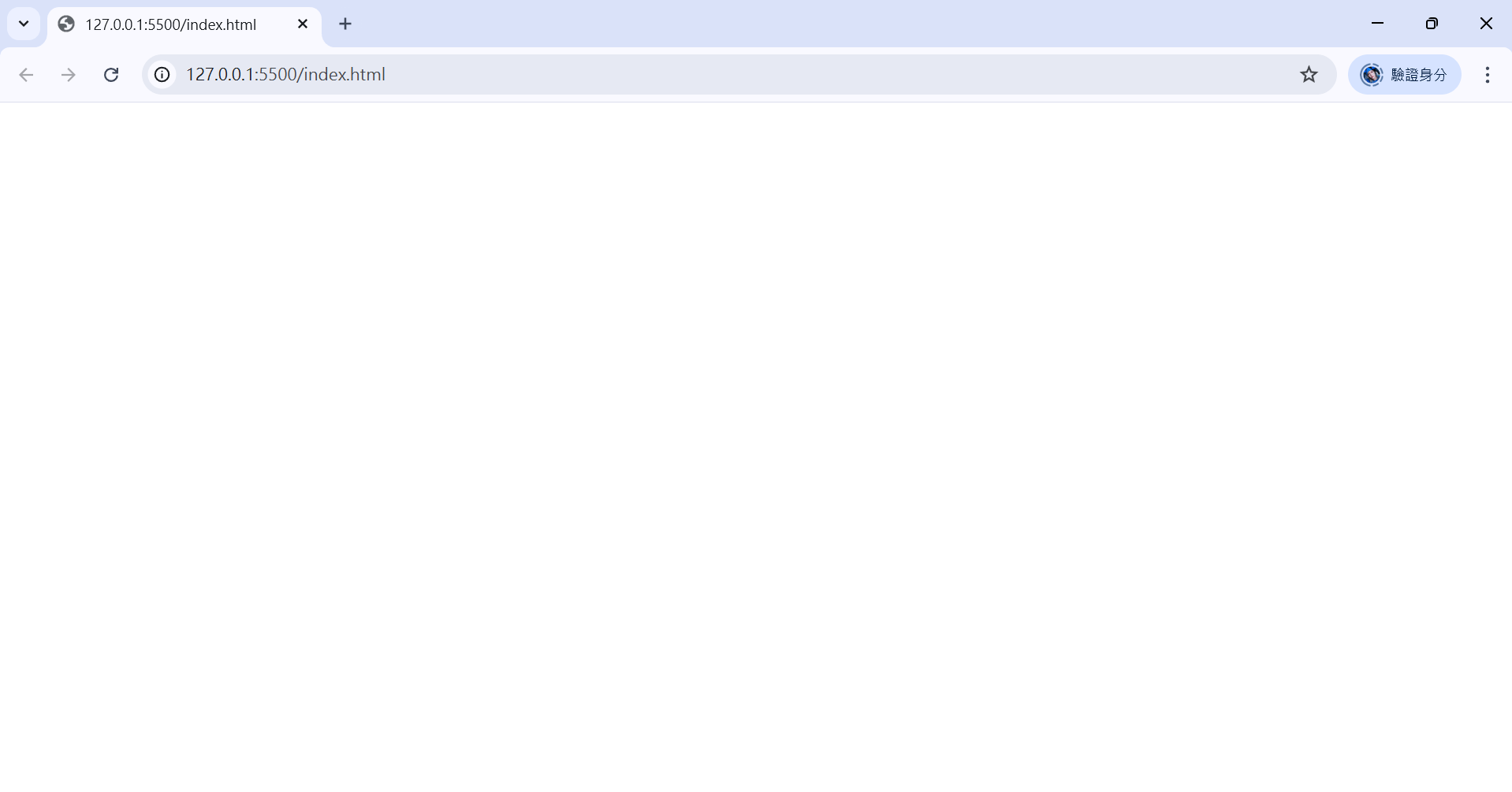Close the Chrome window

pos(1486,24)
